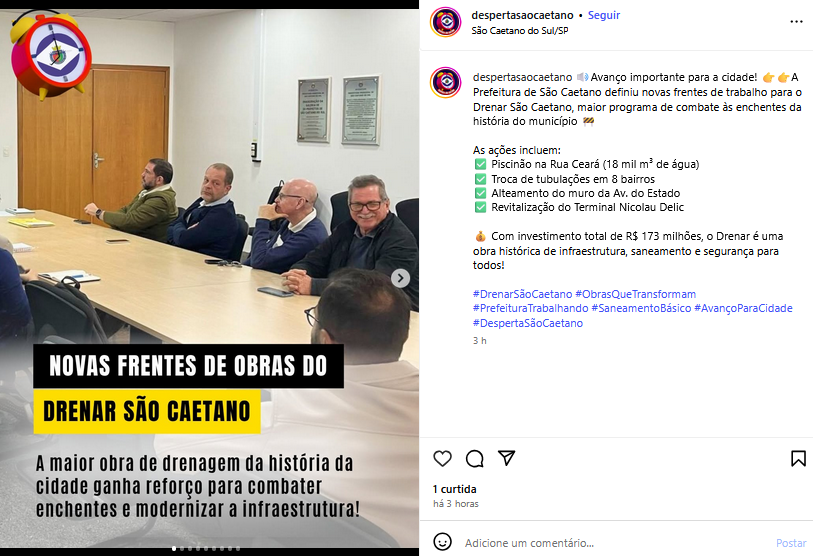Open the three-dot more options menu
The width and height of the screenshot is (813, 556).
[796, 22]
